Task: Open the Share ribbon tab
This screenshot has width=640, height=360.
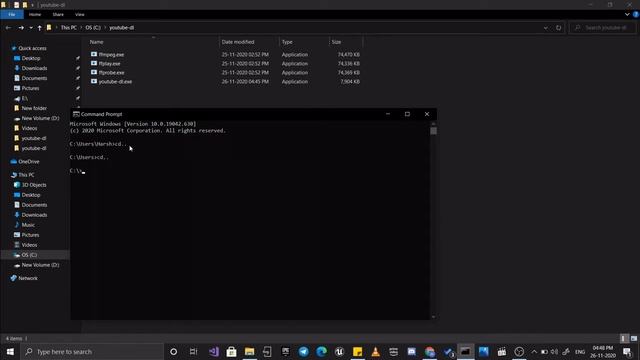Action: point(58,14)
